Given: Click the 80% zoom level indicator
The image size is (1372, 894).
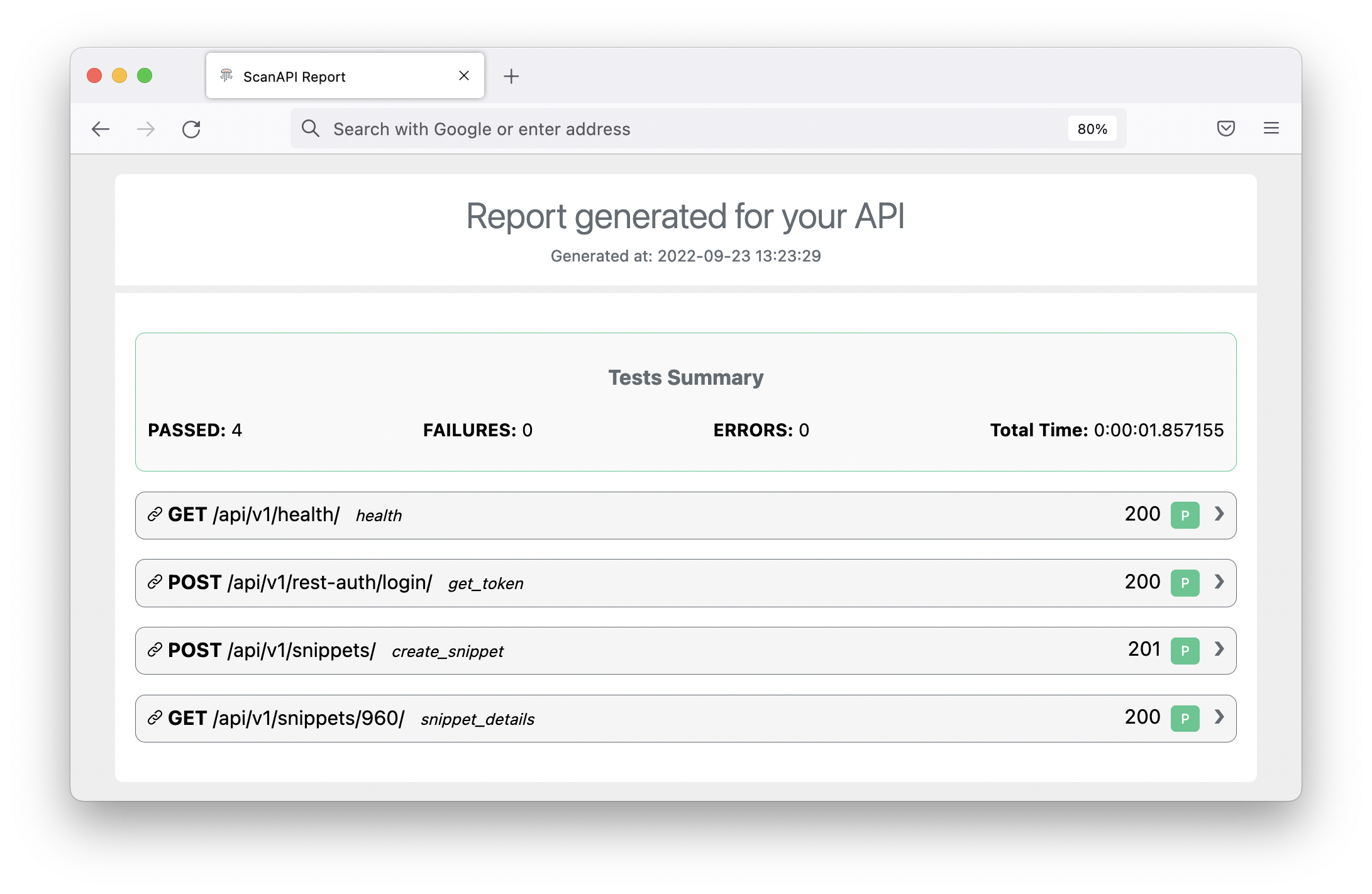Looking at the screenshot, I should (x=1092, y=128).
